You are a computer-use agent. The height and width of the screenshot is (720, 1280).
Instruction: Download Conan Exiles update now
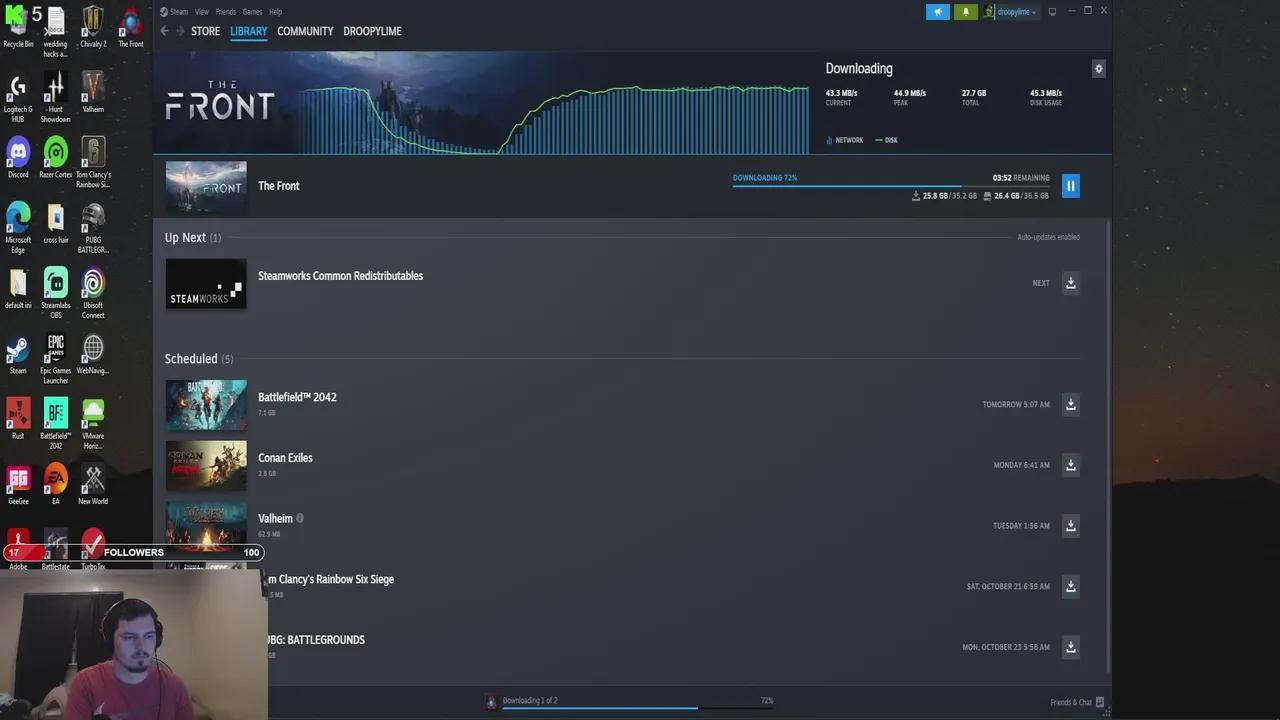pyautogui.click(x=1070, y=465)
